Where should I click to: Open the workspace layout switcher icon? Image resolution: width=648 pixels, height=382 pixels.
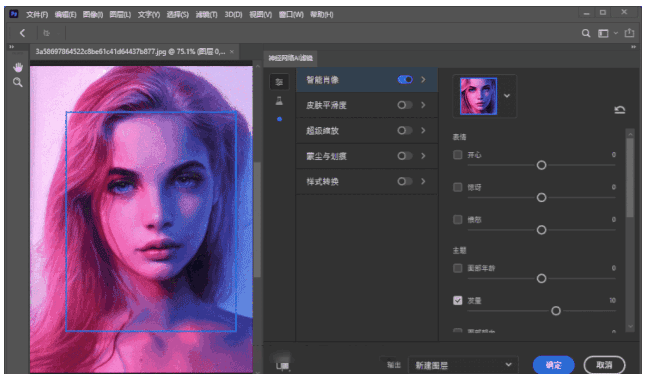pyautogui.click(x=603, y=33)
